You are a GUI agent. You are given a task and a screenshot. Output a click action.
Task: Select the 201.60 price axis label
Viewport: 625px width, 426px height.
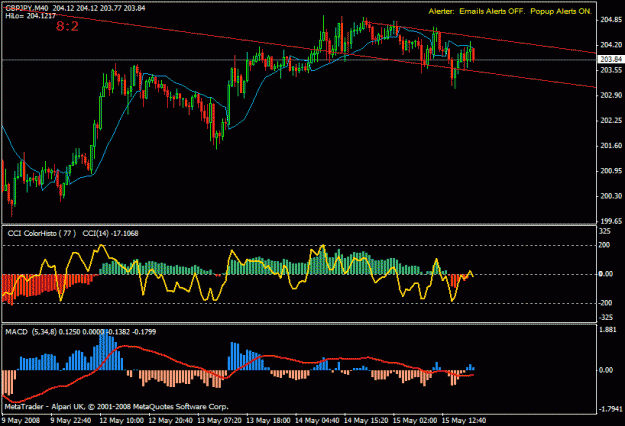coord(611,145)
